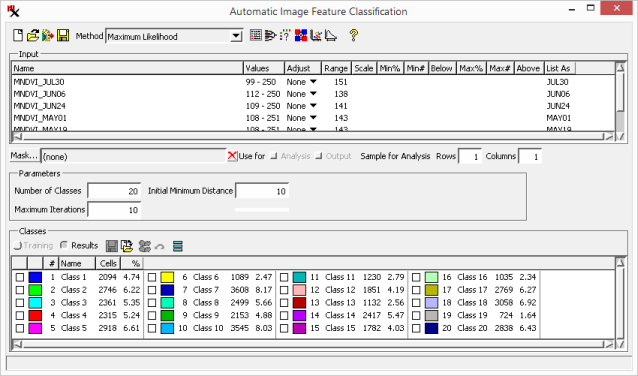Click the 99 - 250 values cell
Screen dimensions: 638x376
pos(260,82)
